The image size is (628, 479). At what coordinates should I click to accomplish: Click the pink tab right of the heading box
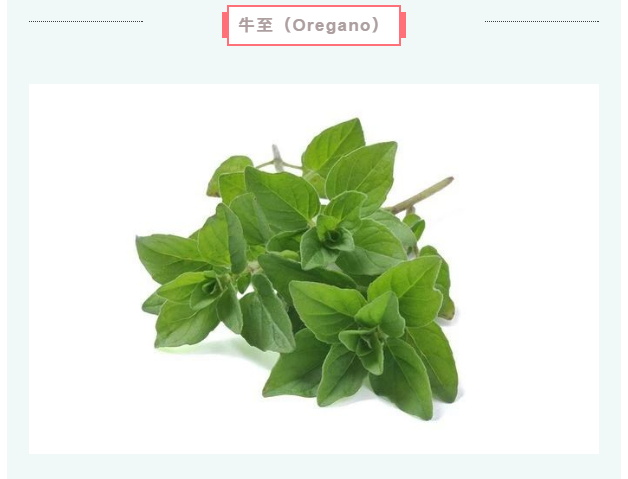[x=403, y=25]
